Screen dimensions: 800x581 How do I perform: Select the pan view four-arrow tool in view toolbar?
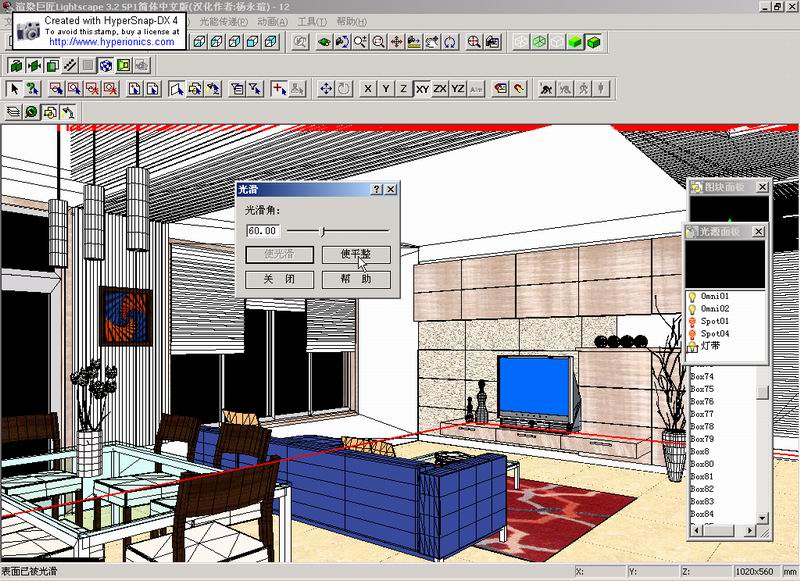396,42
